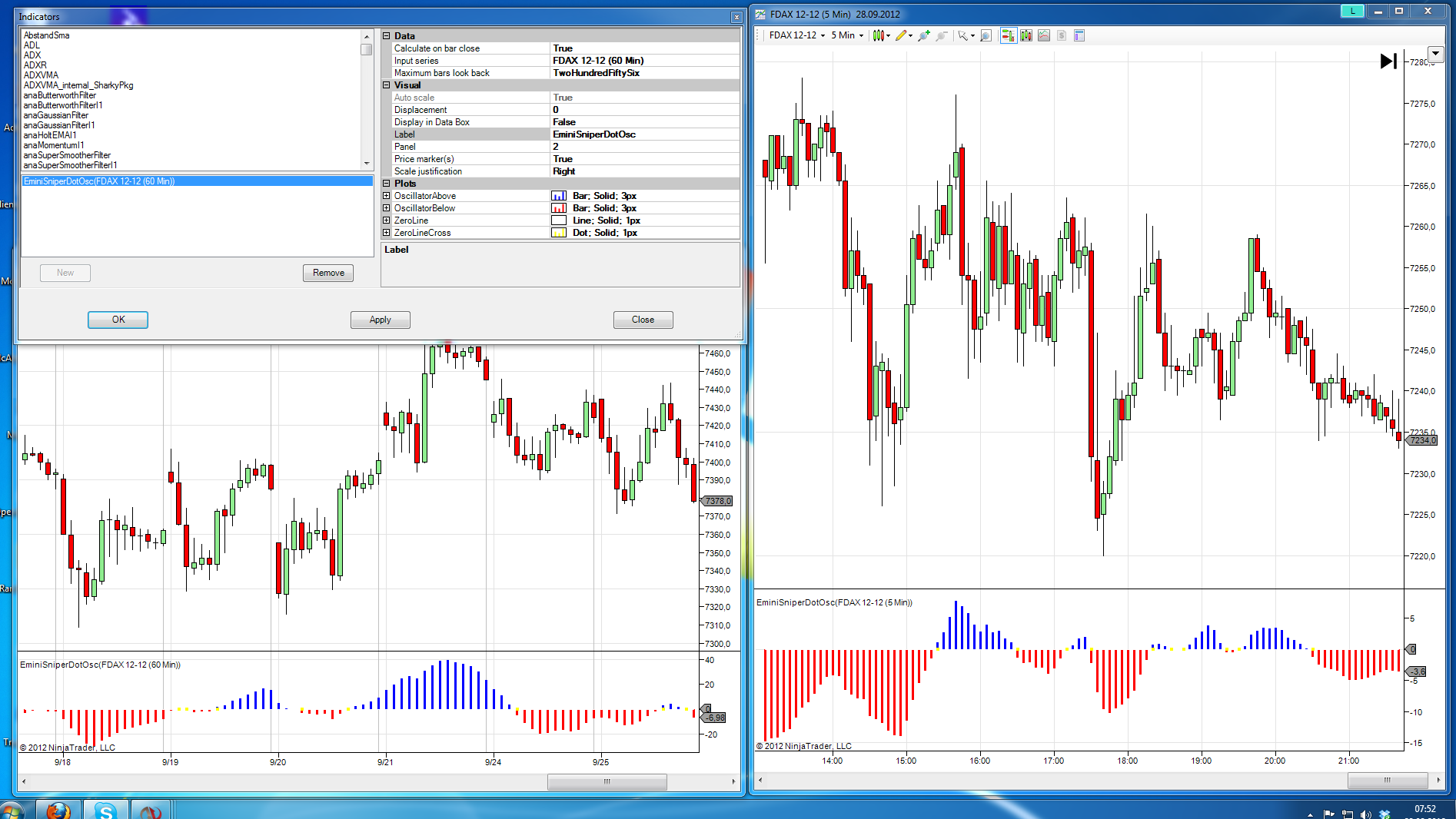This screenshot has width=1456, height=819.
Task: Expand the ZeroLine plot settings
Action: coord(387,220)
